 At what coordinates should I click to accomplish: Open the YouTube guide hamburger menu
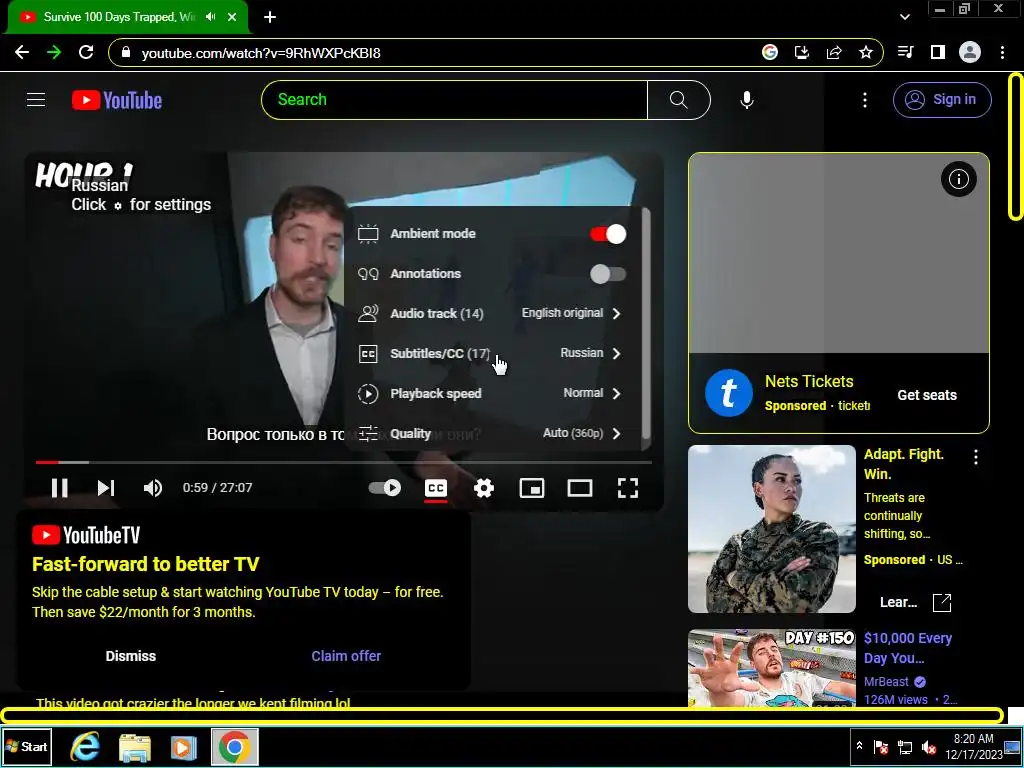point(36,100)
